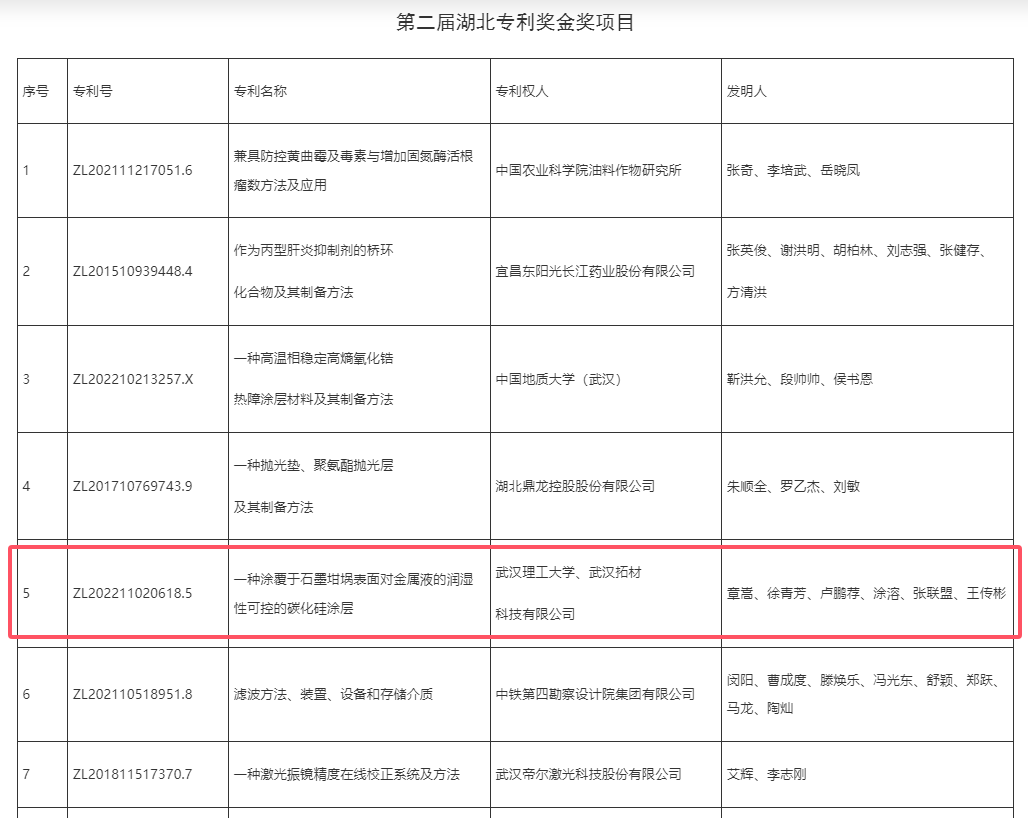Click patentee 宜昌东阳光长江药业股份有限公司
This screenshot has width=1028, height=818.
click(x=595, y=271)
